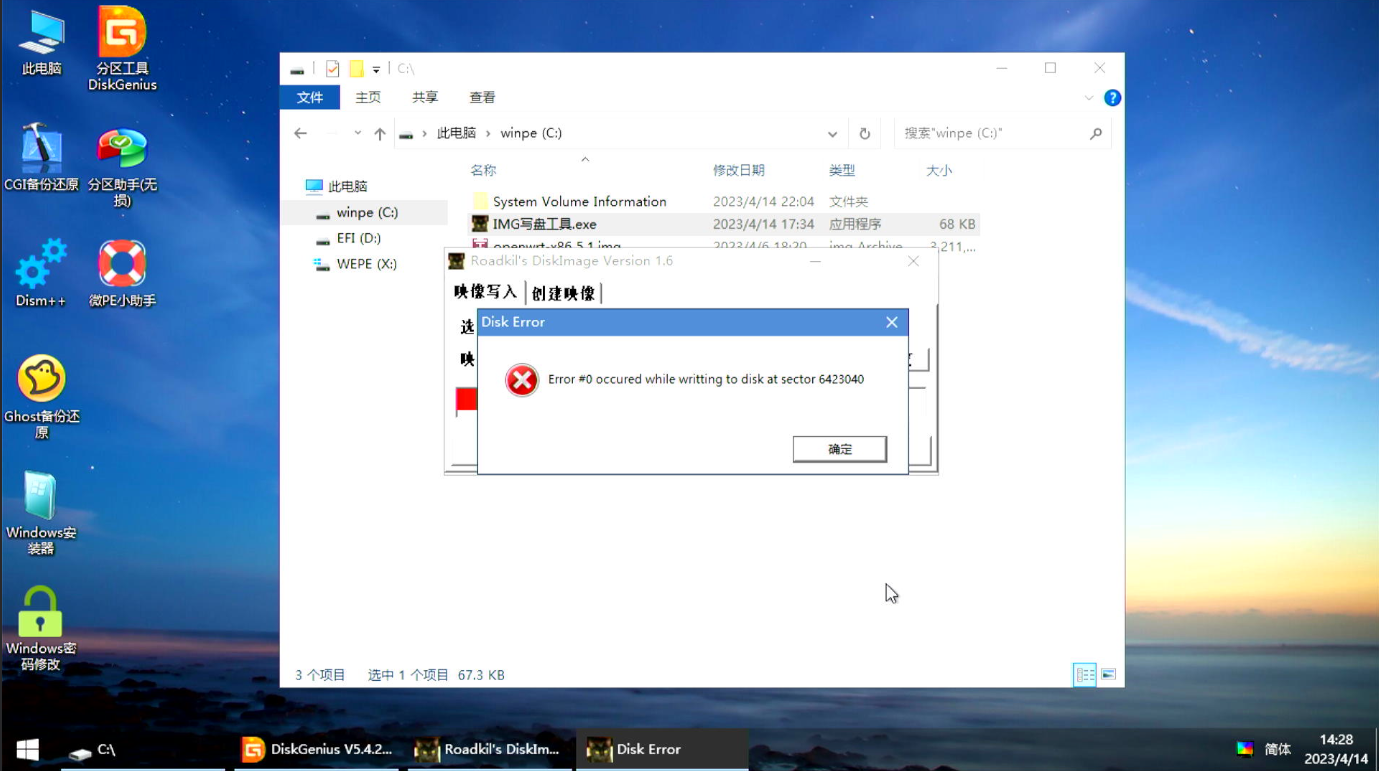Expand the address bar history dropdown
The image size is (1379, 771).
coord(832,133)
